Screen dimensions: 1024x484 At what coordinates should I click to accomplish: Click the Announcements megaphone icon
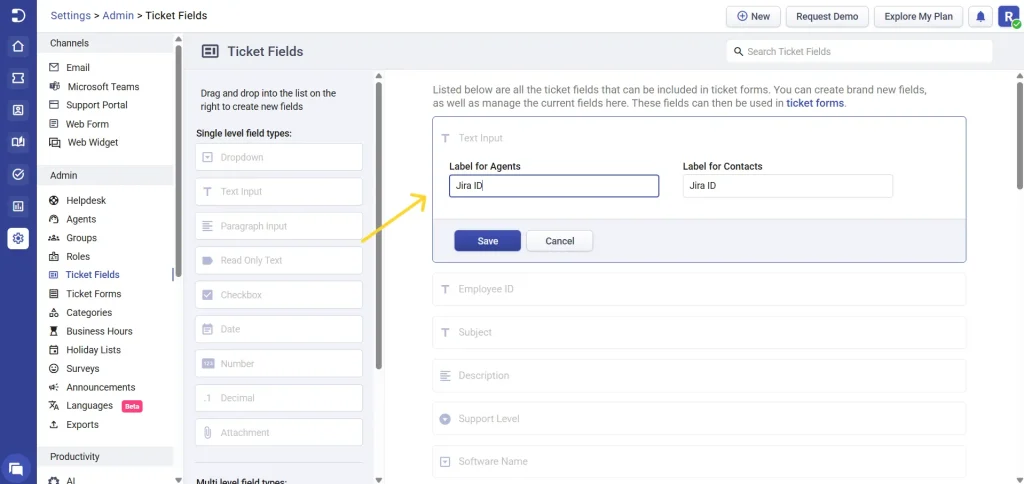coord(54,387)
